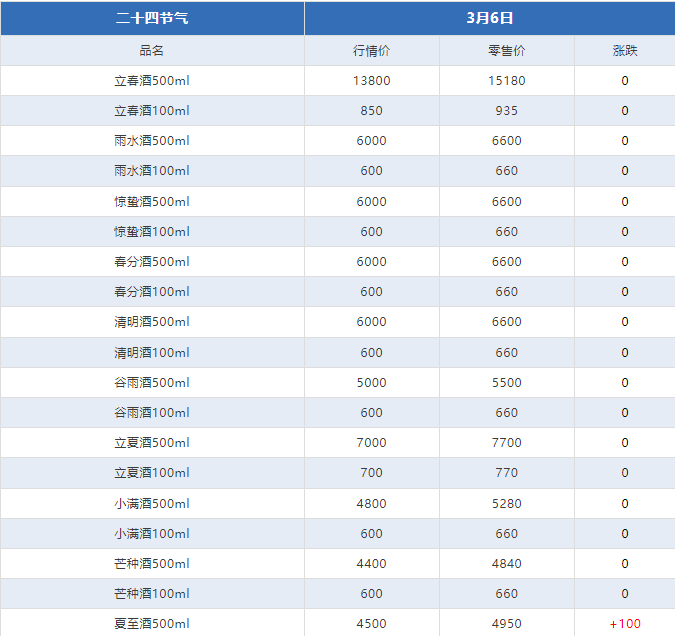This screenshot has height=636, width=675.
Task: Click the 立春酒500ml product name
Action: coord(152,81)
